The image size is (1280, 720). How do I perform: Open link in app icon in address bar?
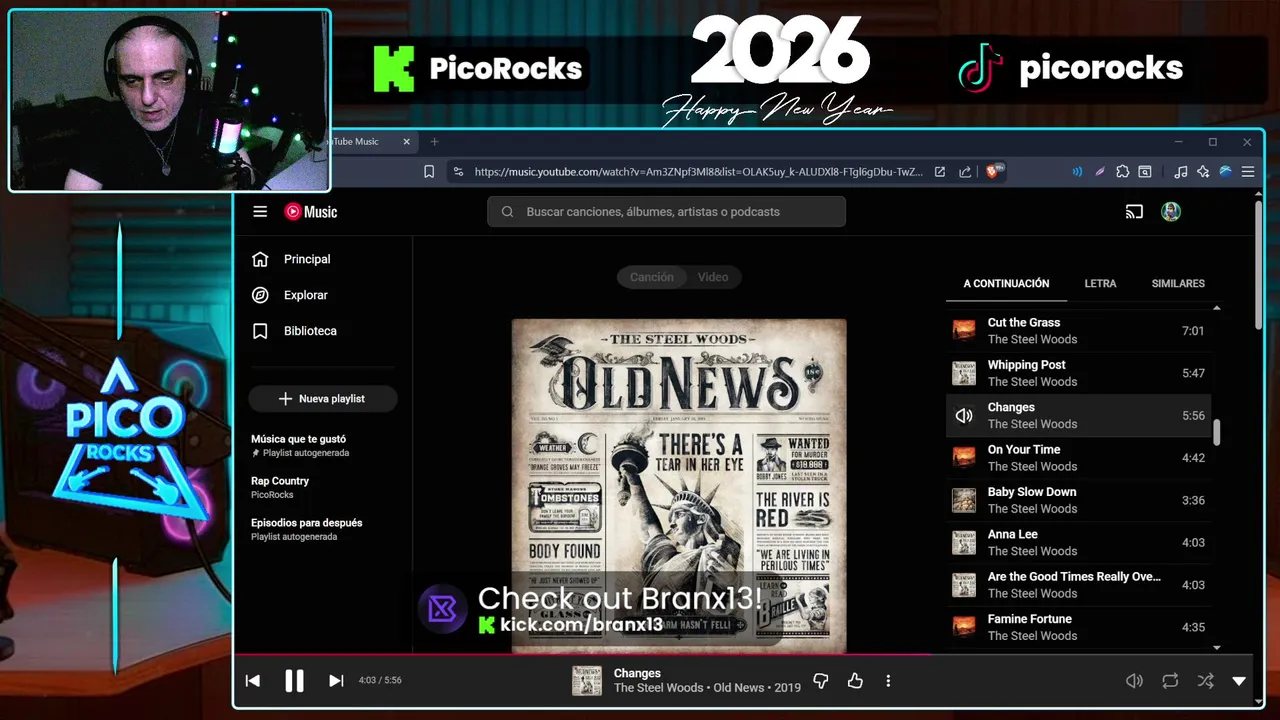coord(940,172)
